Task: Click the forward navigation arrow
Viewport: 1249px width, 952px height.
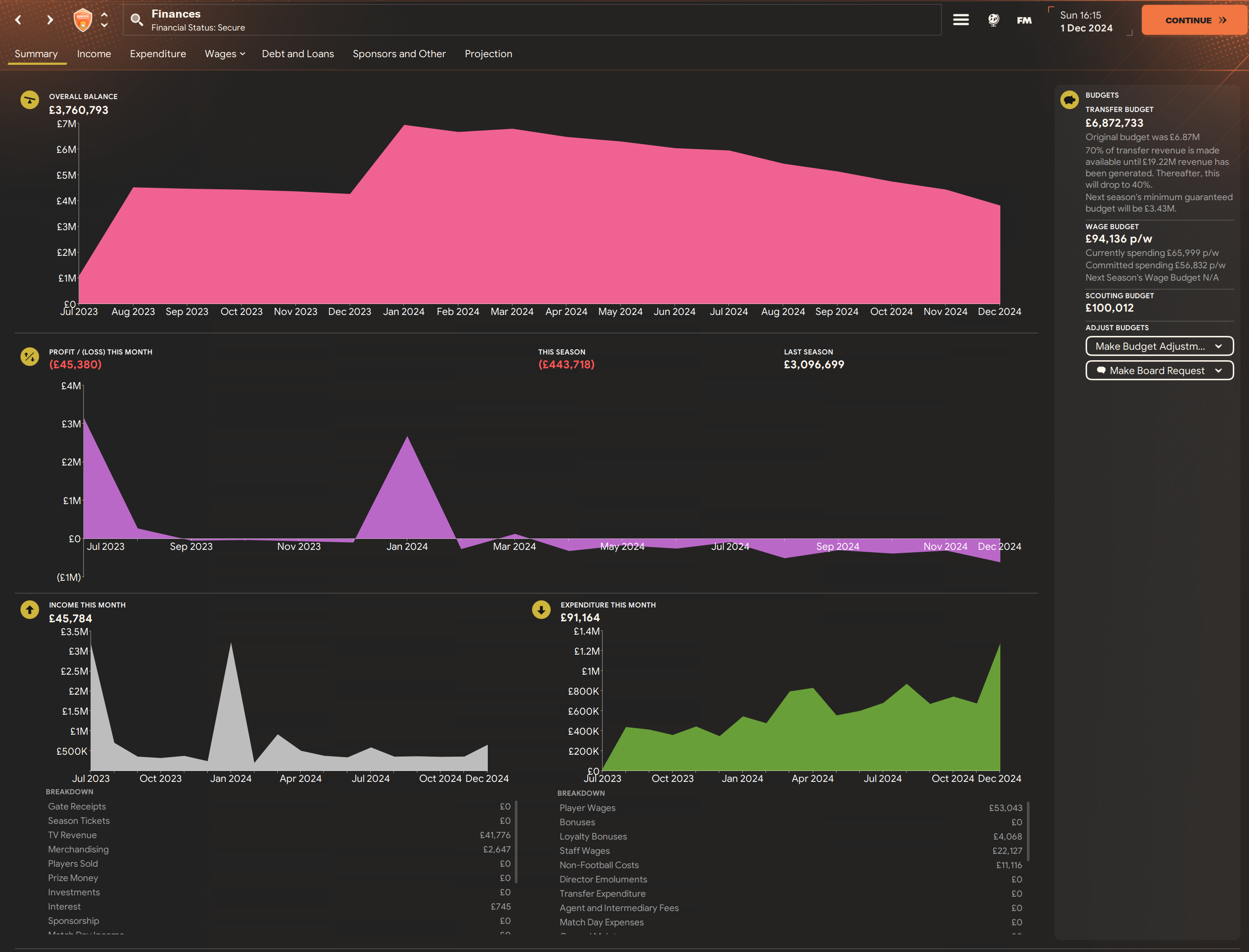Action: coord(50,20)
